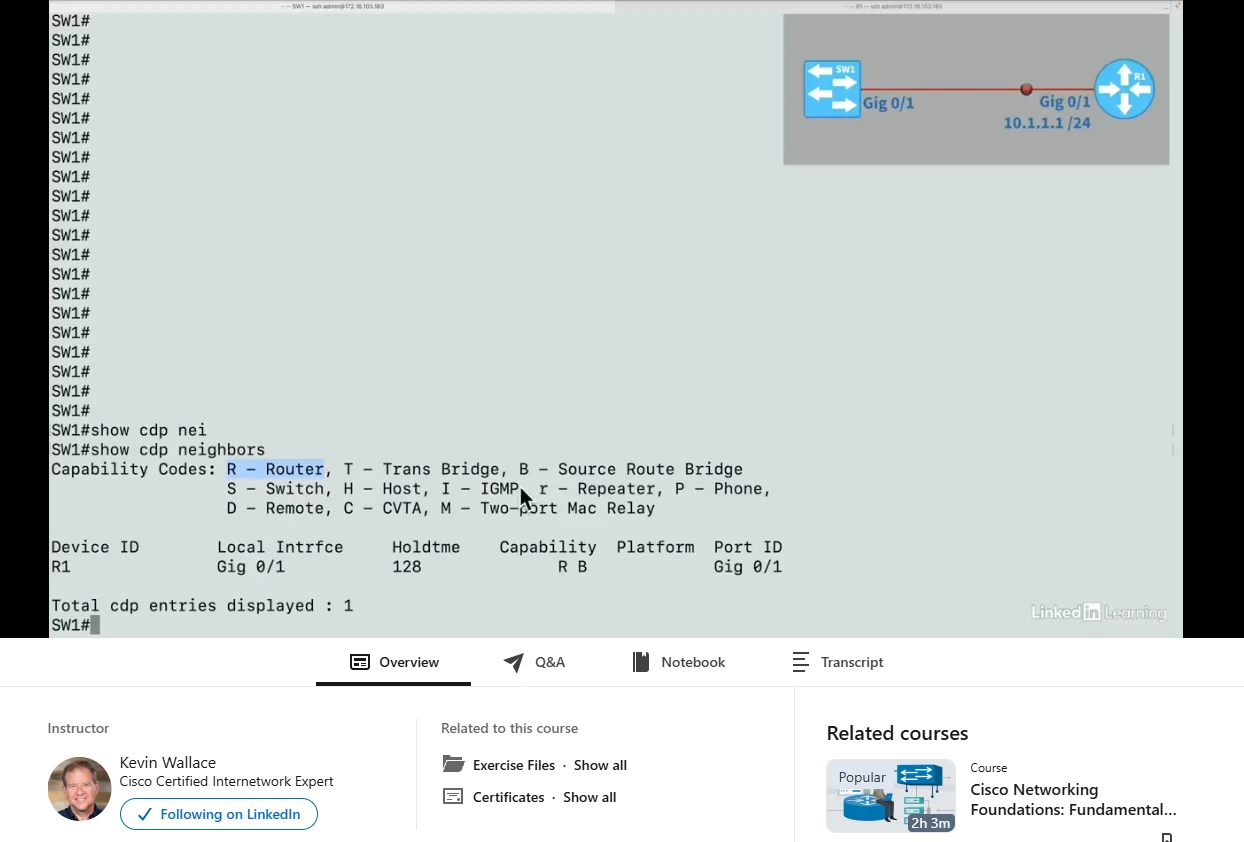The height and width of the screenshot is (842, 1244).
Task: Click the 'show cdp neighbors' command line
Action: pos(158,450)
